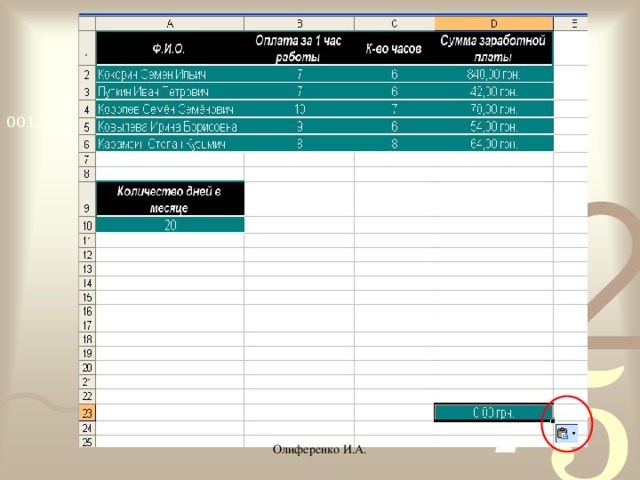The width and height of the screenshot is (640, 480).
Task: Select row 2 header
Action: tap(87, 75)
